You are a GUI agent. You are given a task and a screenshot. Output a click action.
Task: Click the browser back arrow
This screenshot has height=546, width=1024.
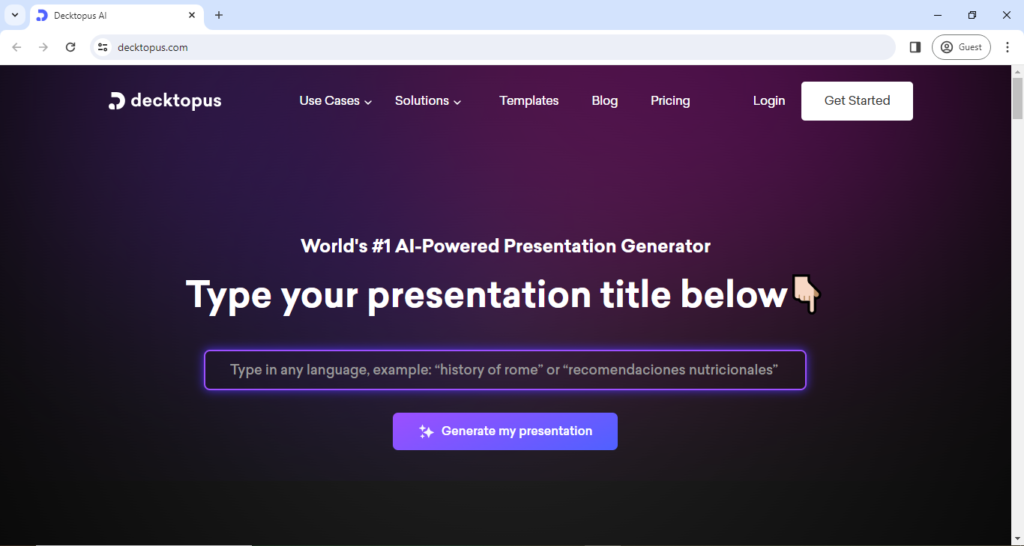click(17, 47)
